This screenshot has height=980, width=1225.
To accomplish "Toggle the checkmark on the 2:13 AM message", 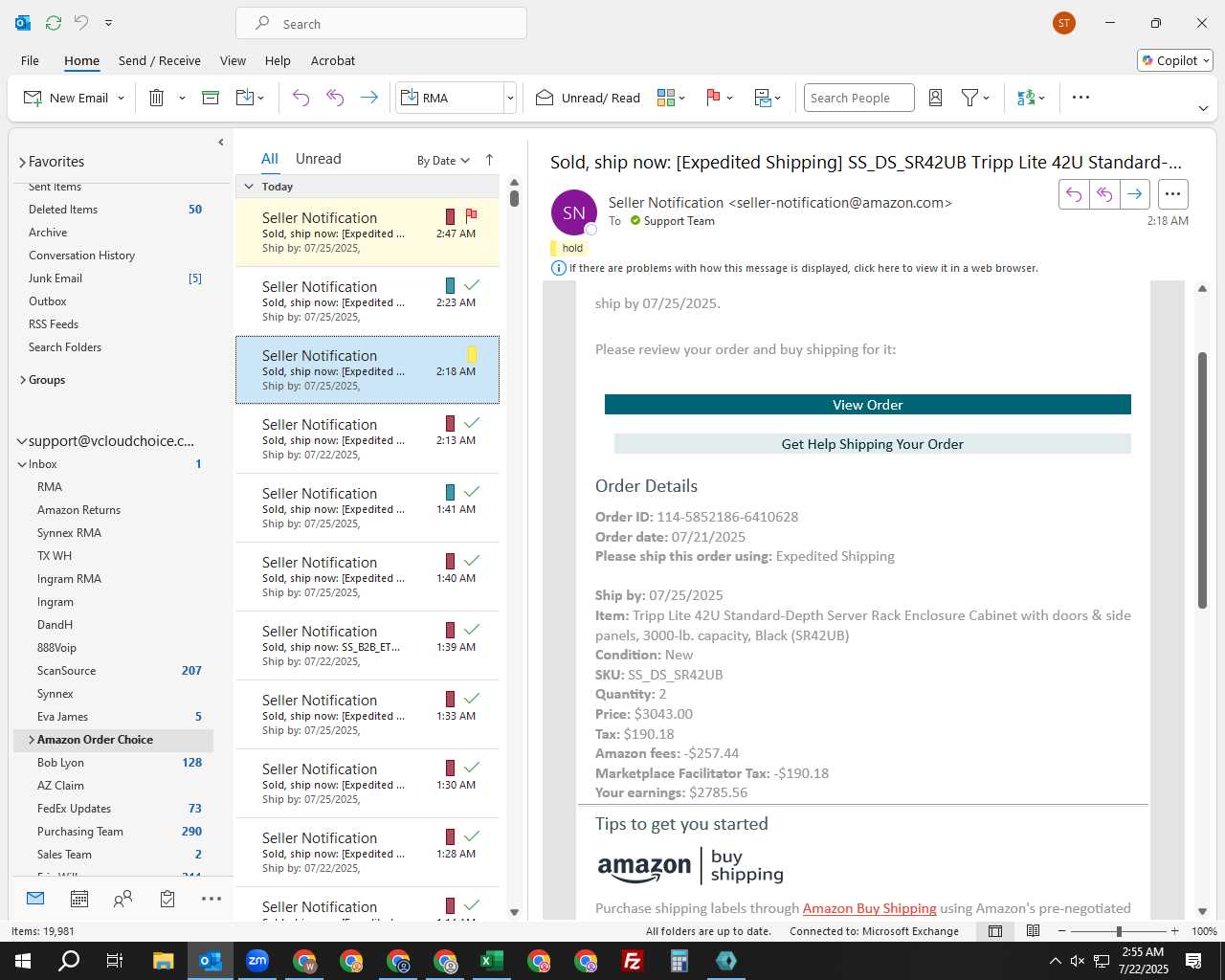I will (472, 423).
